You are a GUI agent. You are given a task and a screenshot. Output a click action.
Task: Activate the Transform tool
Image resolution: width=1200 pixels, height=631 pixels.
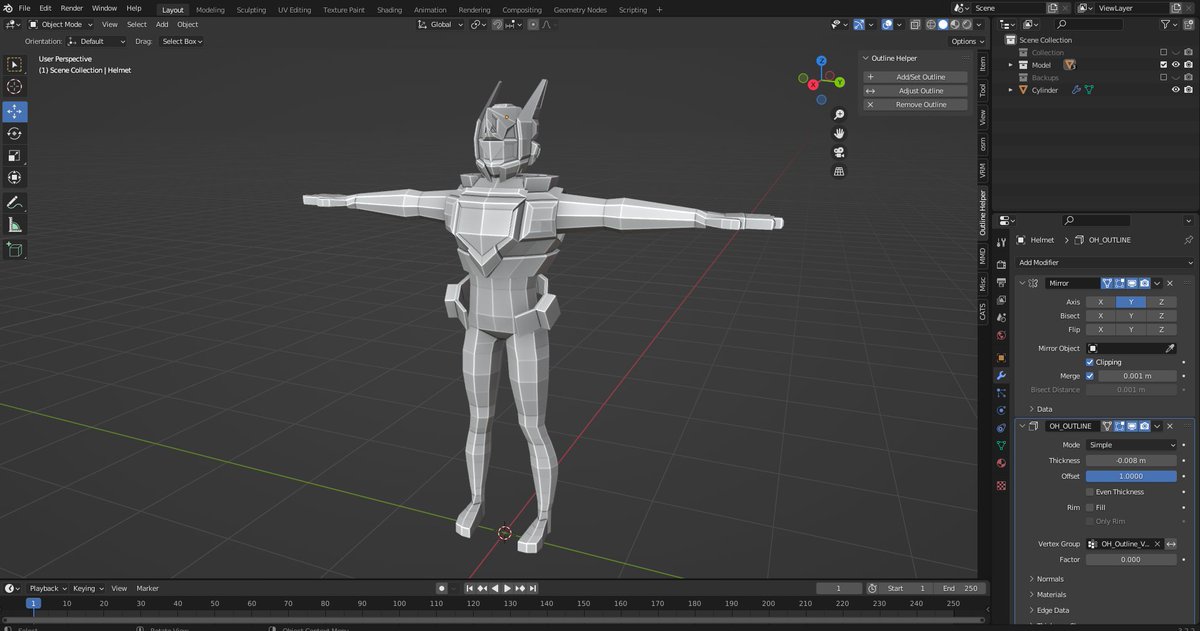point(14,177)
